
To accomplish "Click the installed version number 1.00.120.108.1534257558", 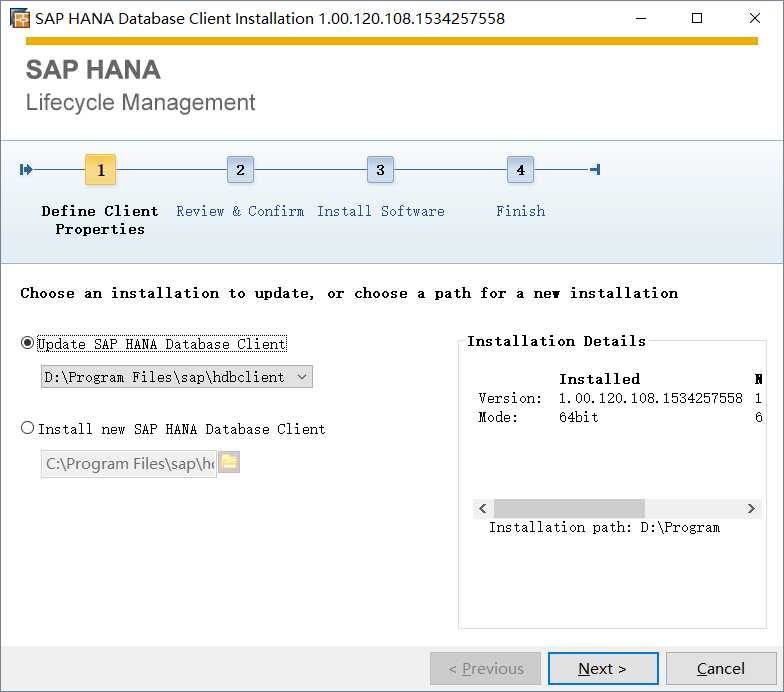I will point(650,398).
